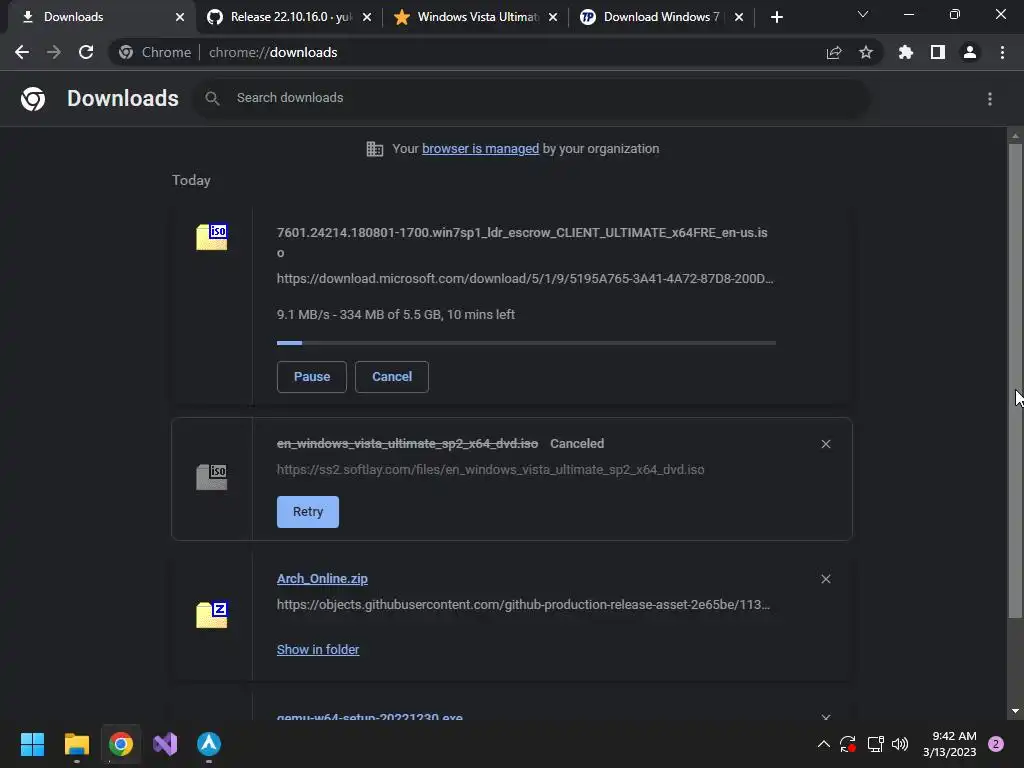Click the zip file icon of Arch_Online.zip
Image resolution: width=1024 pixels, height=768 pixels.
click(x=212, y=615)
